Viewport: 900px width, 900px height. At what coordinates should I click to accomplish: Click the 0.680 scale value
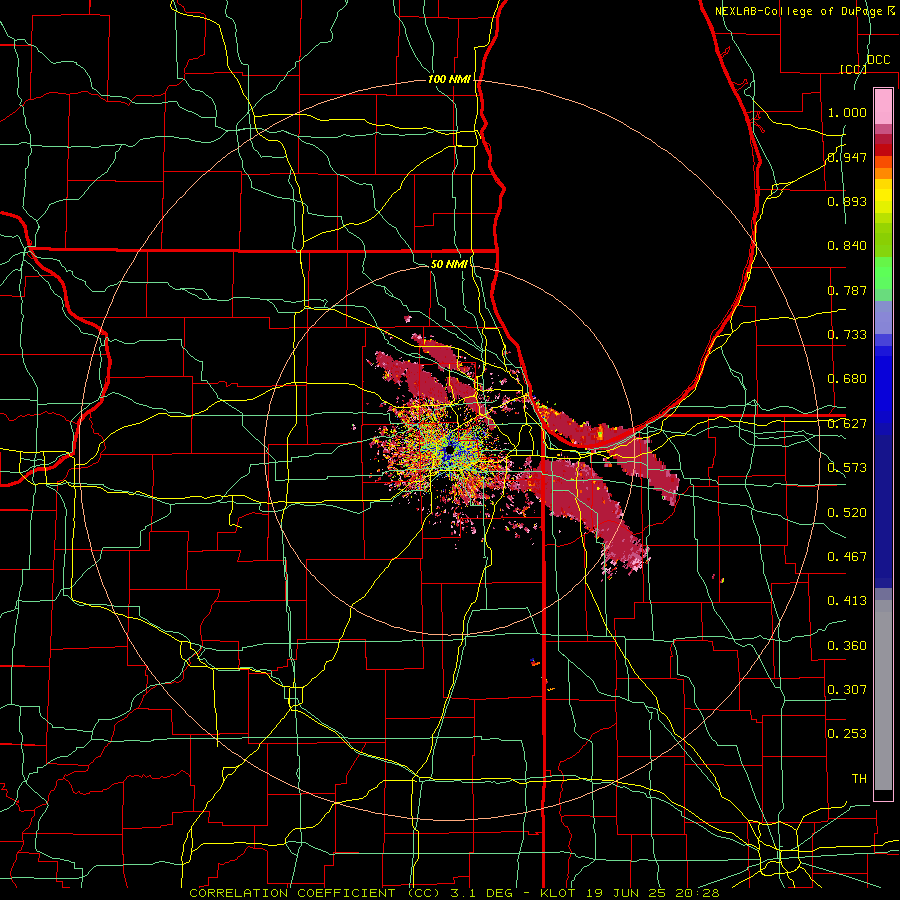point(847,379)
